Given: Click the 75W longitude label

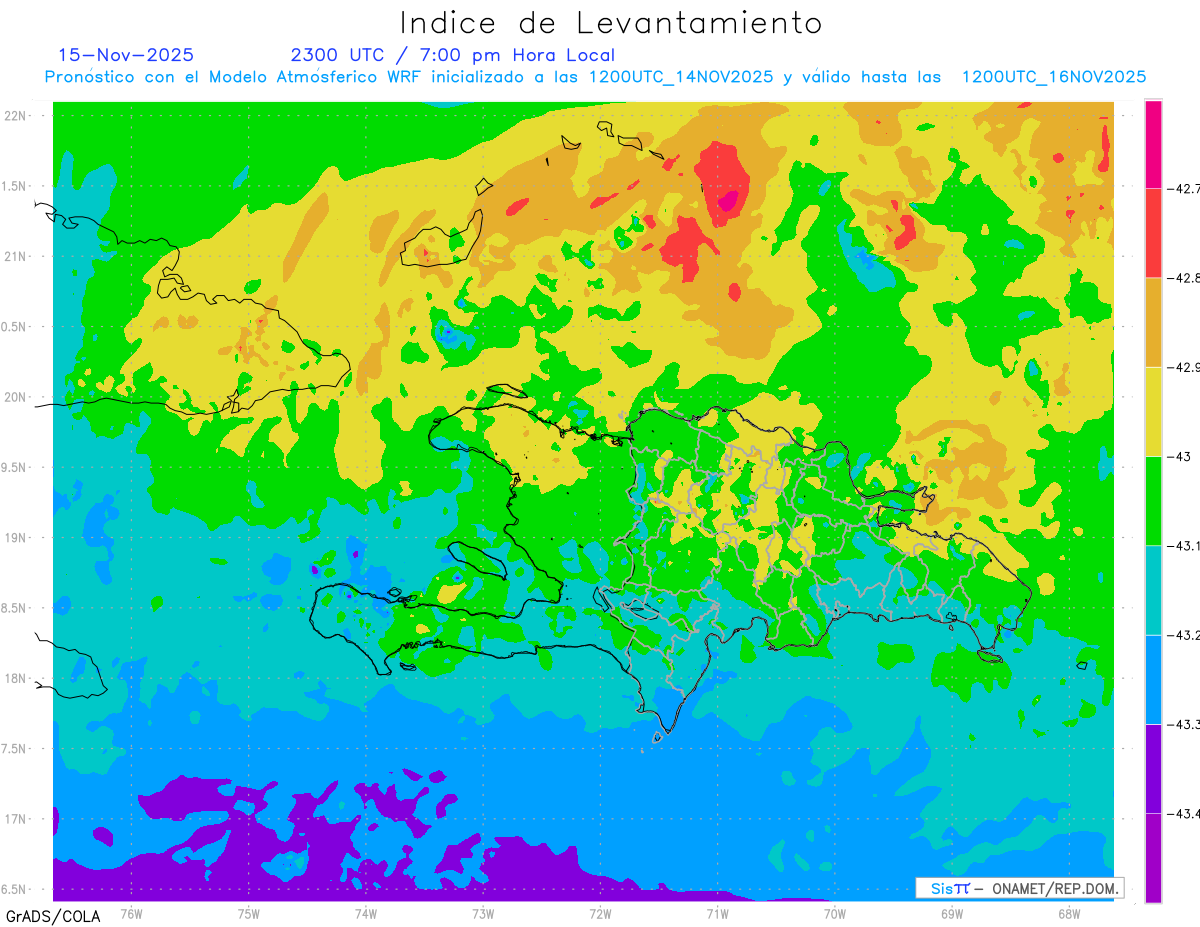Looking at the screenshot, I should [x=248, y=913].
